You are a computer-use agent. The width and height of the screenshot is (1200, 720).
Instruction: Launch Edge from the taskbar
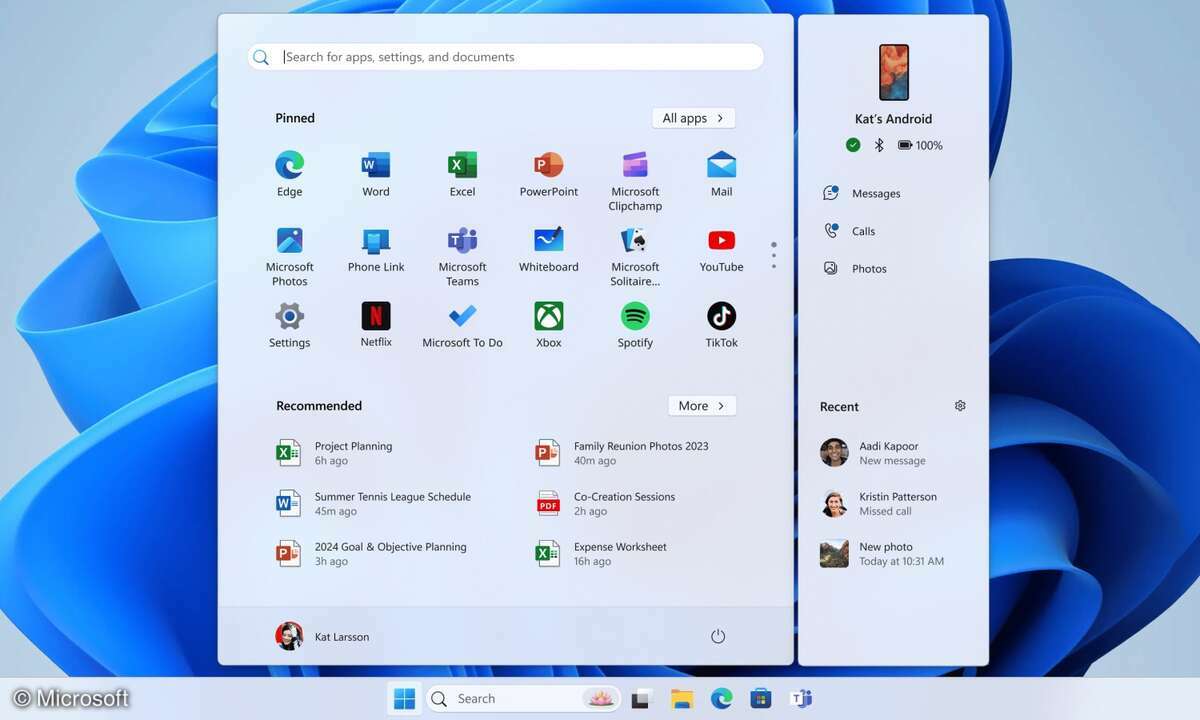point(721,699)
